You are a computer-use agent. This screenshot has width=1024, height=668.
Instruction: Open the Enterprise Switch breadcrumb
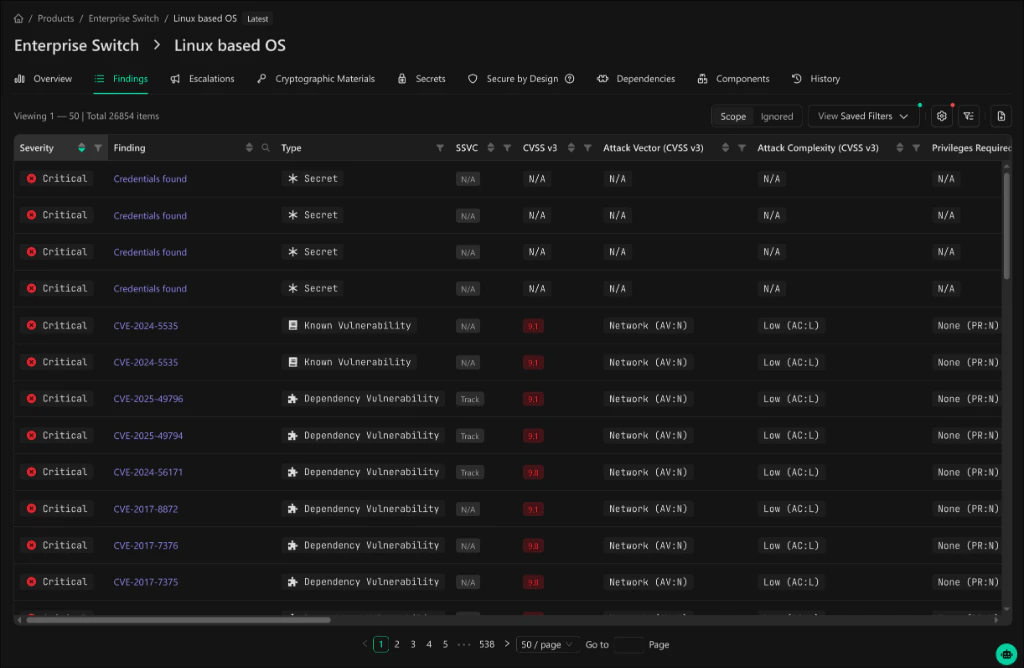pos(123,18)
